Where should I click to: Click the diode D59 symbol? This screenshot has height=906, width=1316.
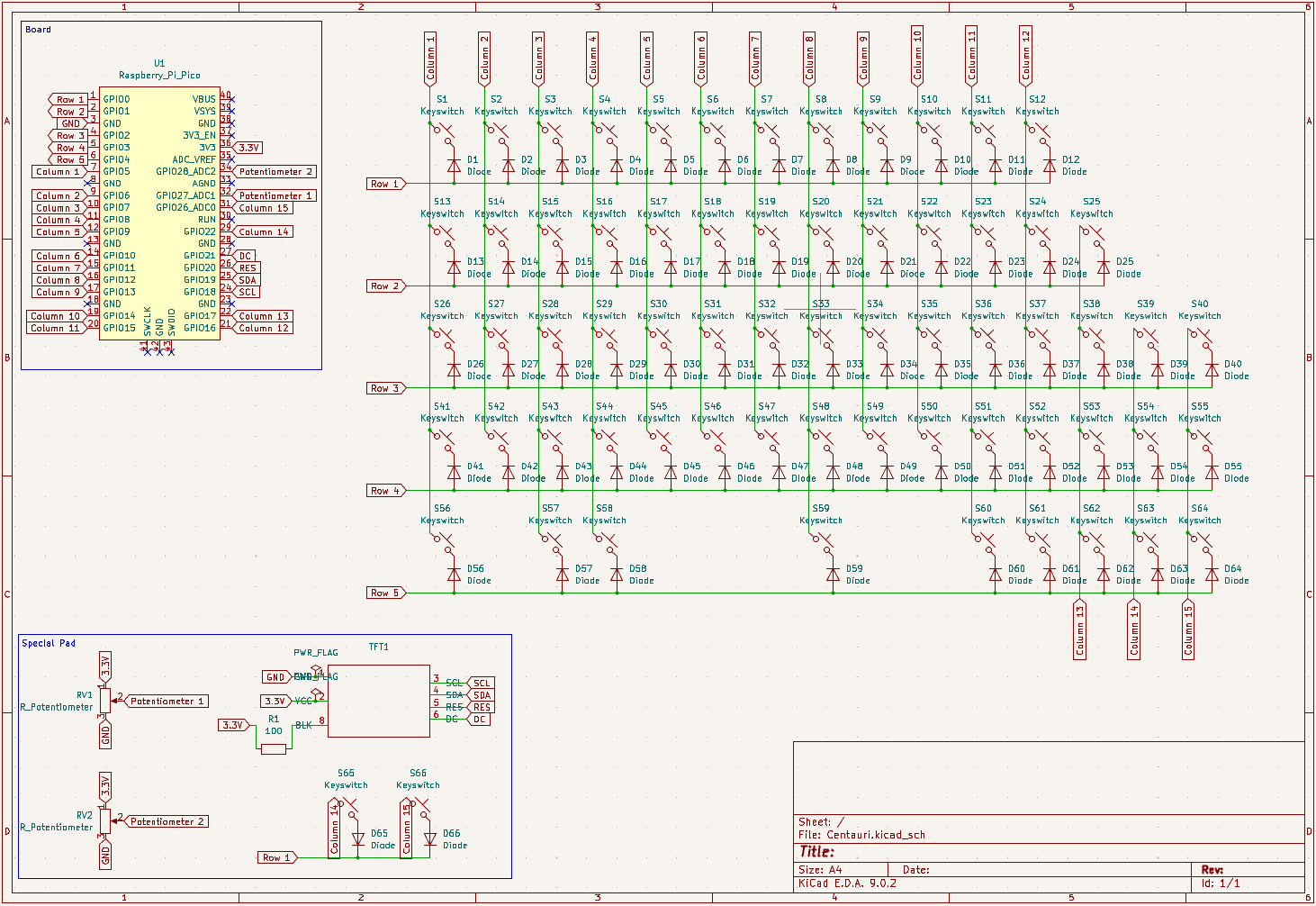pyautogui.click(x=833, y=575)
